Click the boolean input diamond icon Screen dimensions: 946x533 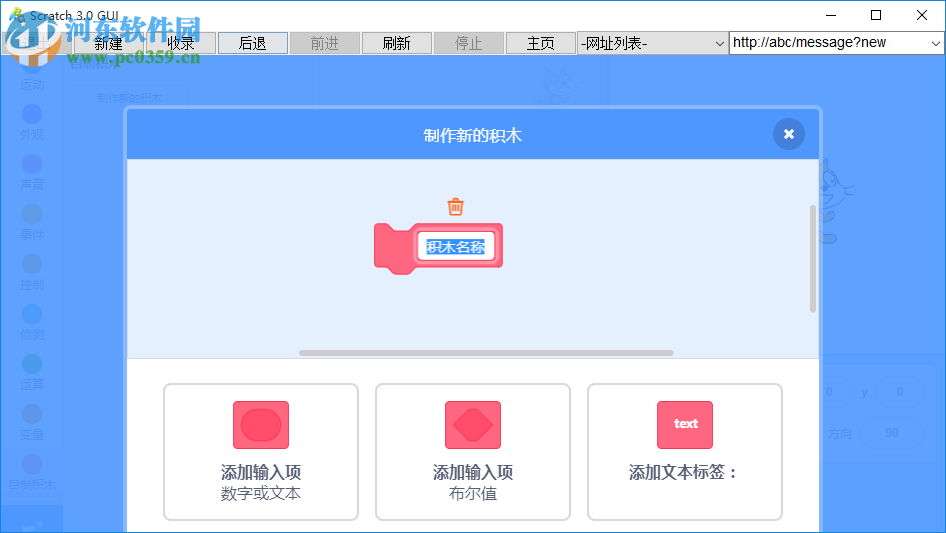tap(473, 425)
